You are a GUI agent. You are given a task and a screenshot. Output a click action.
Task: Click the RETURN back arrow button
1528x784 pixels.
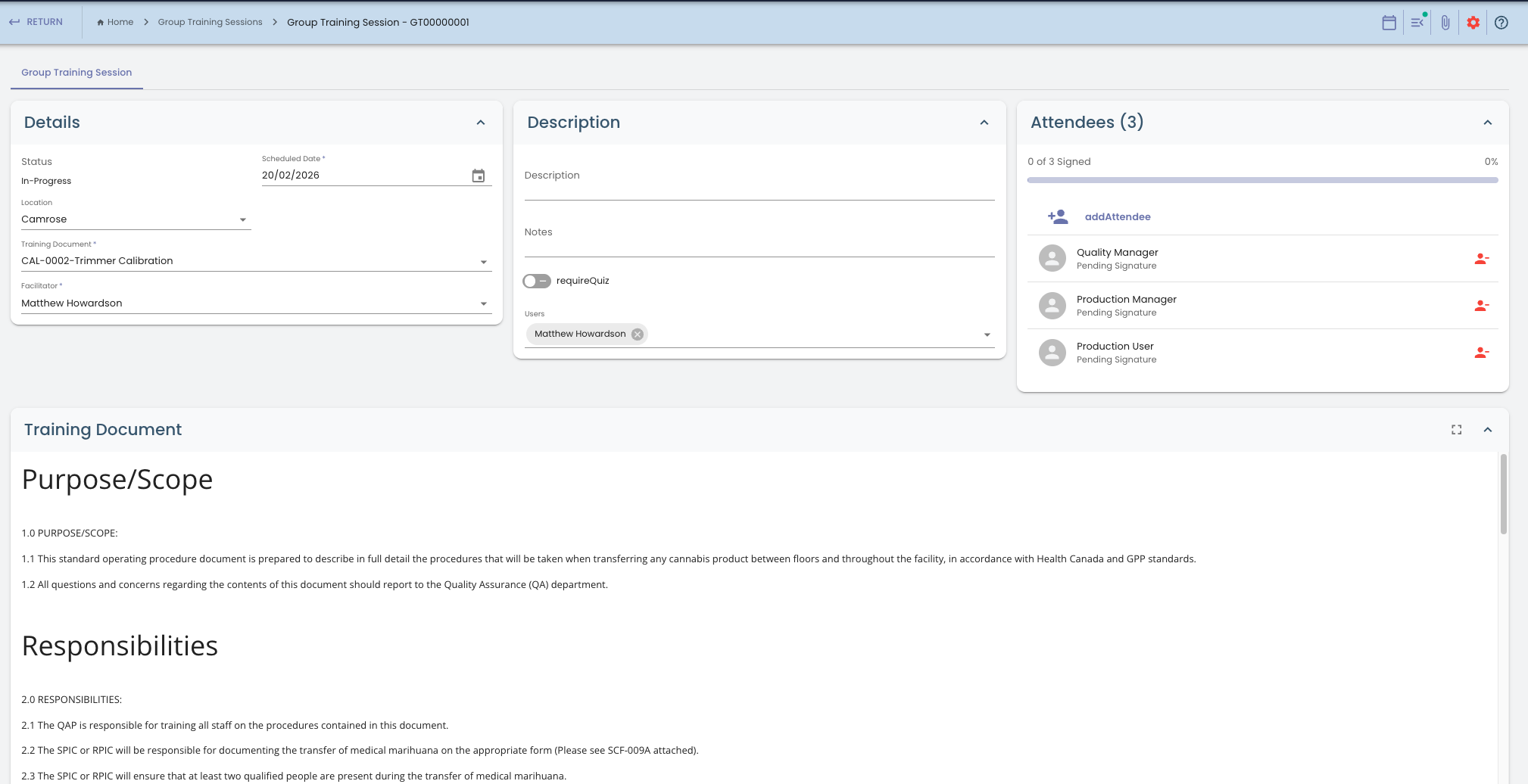[x=36, y=22]
